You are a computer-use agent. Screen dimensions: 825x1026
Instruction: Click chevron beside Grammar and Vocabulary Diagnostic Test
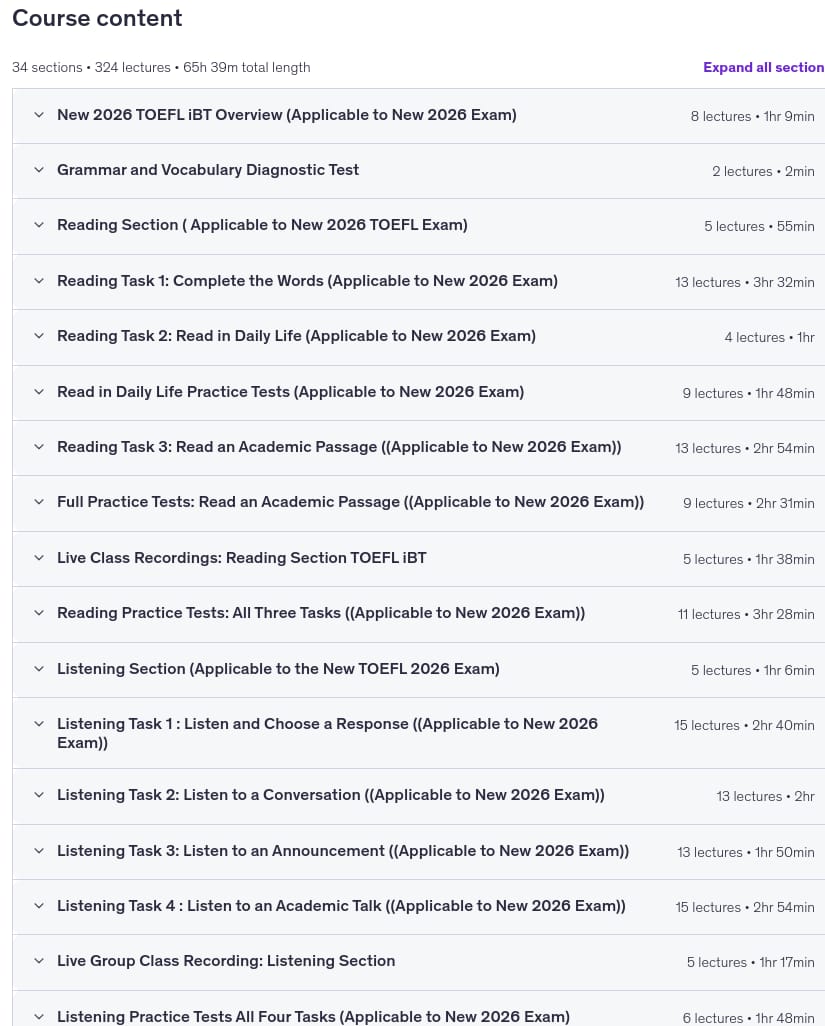coord(39,170)
